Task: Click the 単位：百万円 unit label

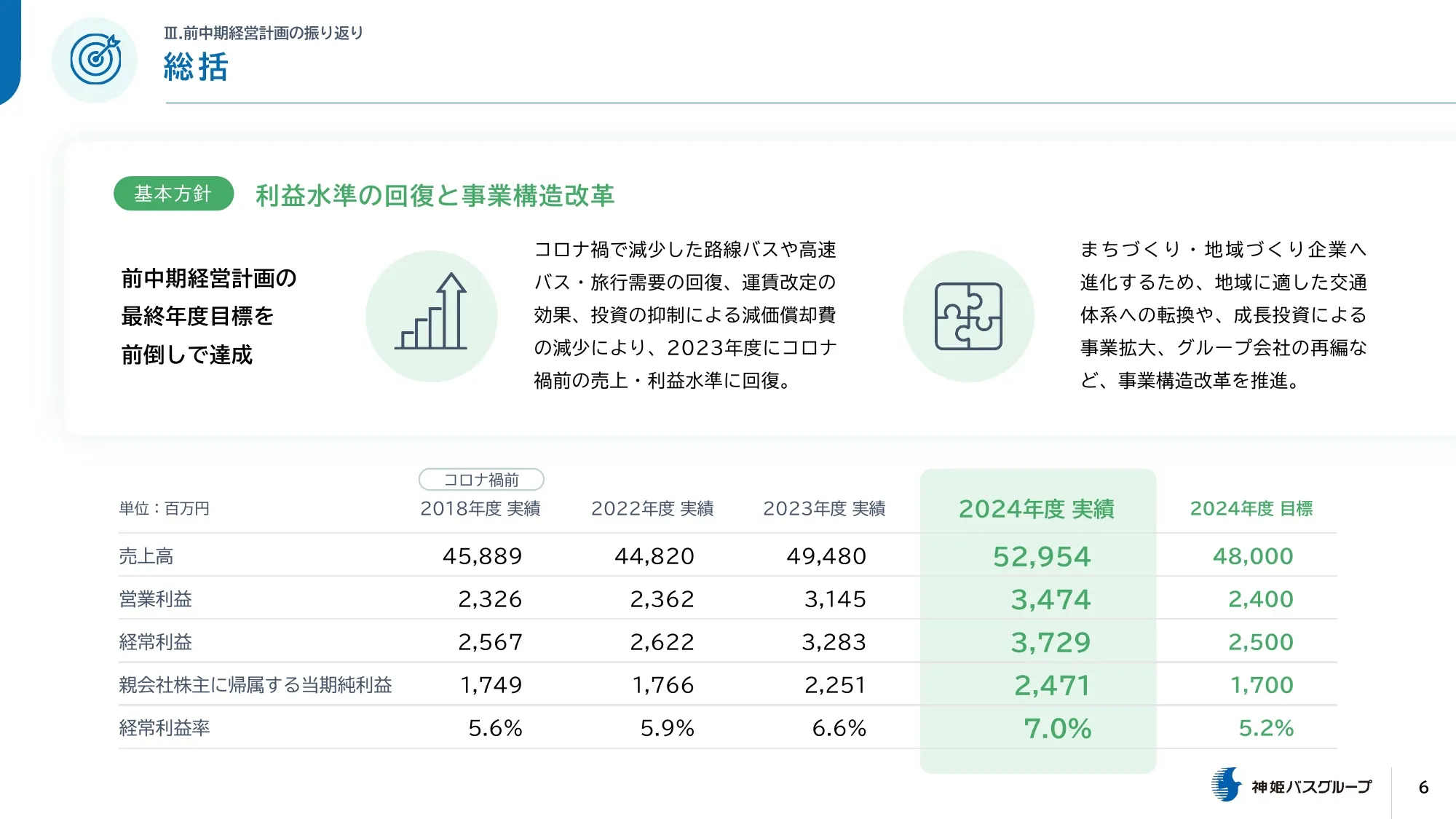Action: [x=165, y=508]
